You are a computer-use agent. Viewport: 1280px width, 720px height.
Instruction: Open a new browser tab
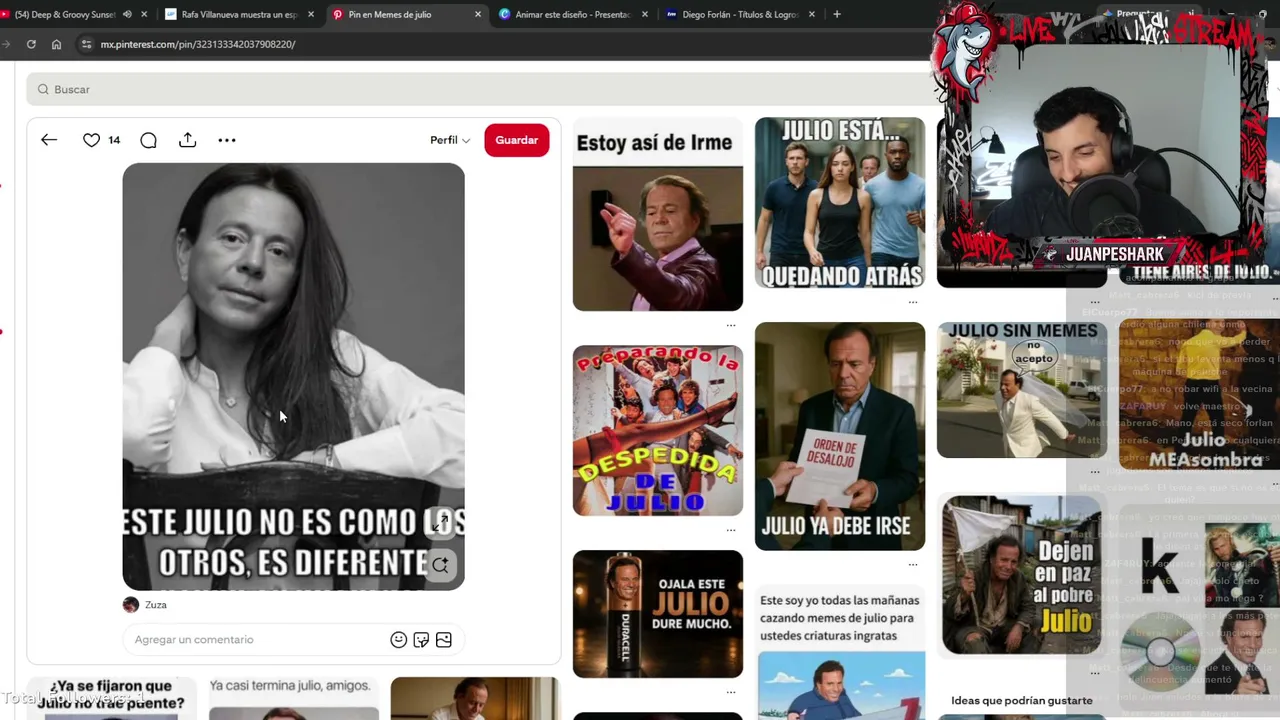(x=836, y=14)
